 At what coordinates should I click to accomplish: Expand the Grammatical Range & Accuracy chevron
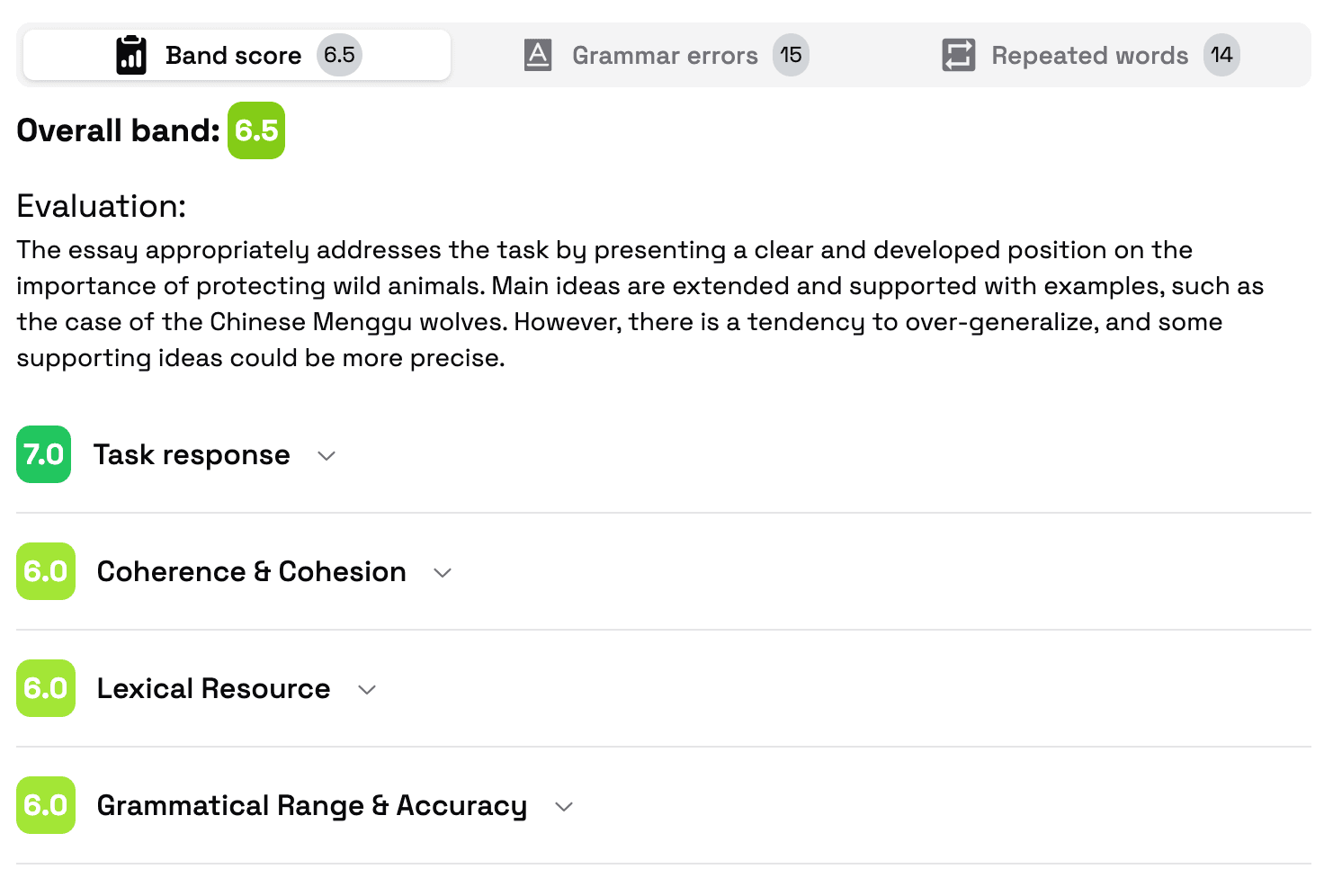564,807
